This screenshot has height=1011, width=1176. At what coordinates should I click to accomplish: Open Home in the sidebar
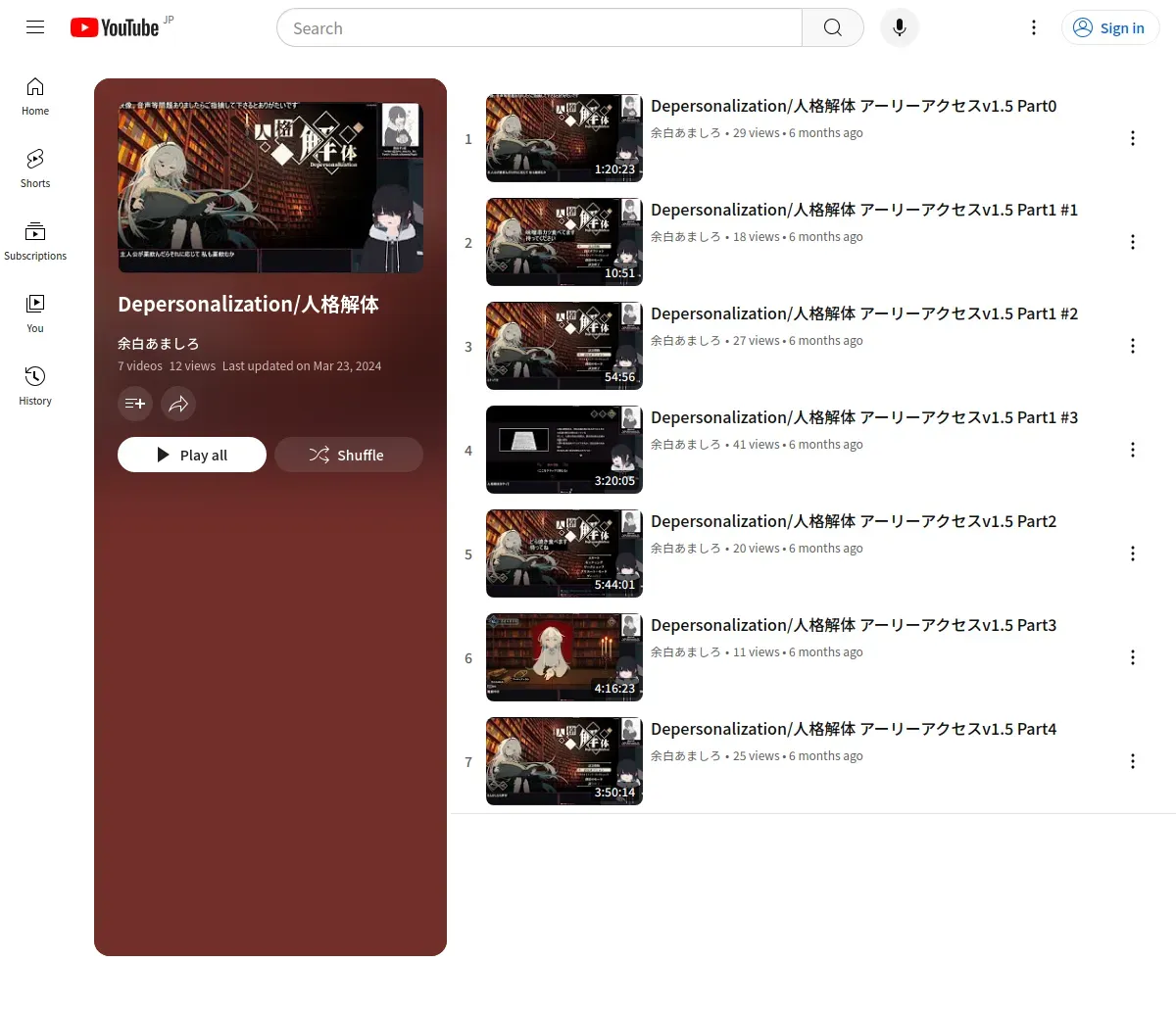point(35,97)
